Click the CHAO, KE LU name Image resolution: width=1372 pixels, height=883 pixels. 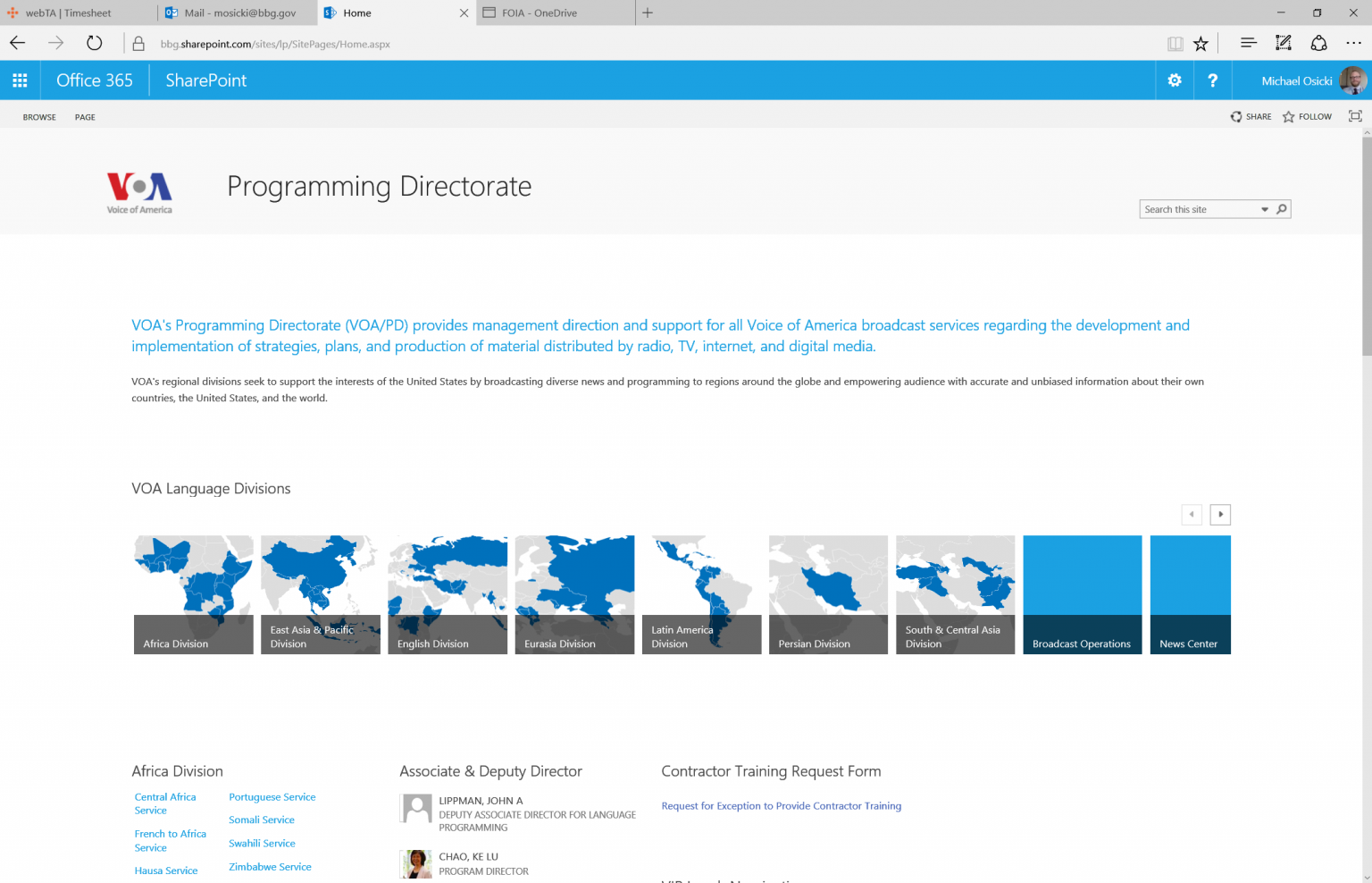pos(468,856)
